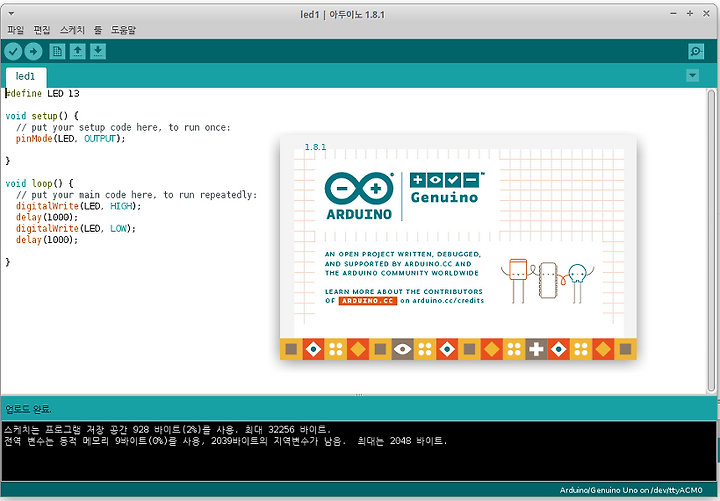Click the 'digitalWrite(LED, HIGH);' line
This screenshot has height=501, width=720.
click(79, 206)
